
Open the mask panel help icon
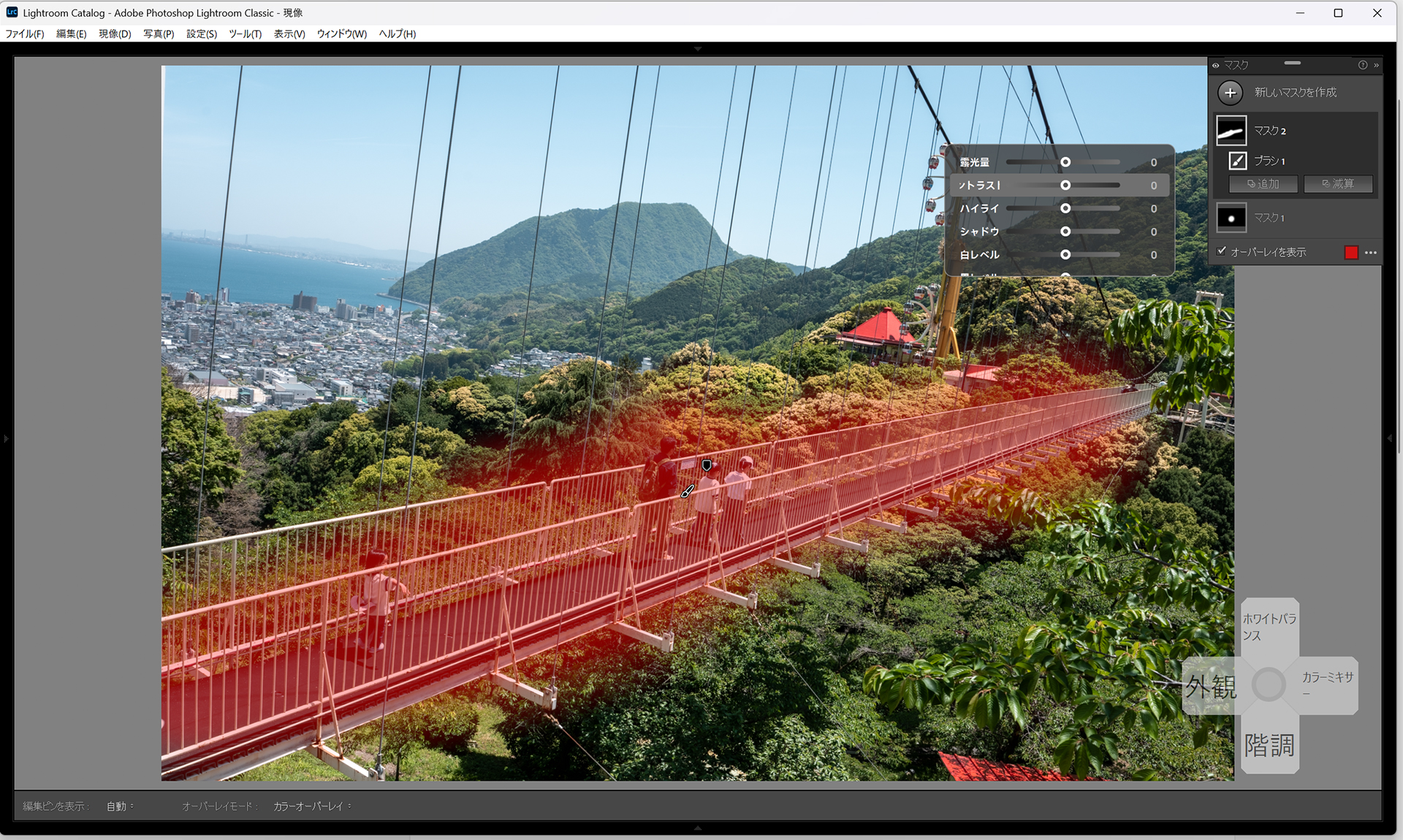pos(1363,65)
